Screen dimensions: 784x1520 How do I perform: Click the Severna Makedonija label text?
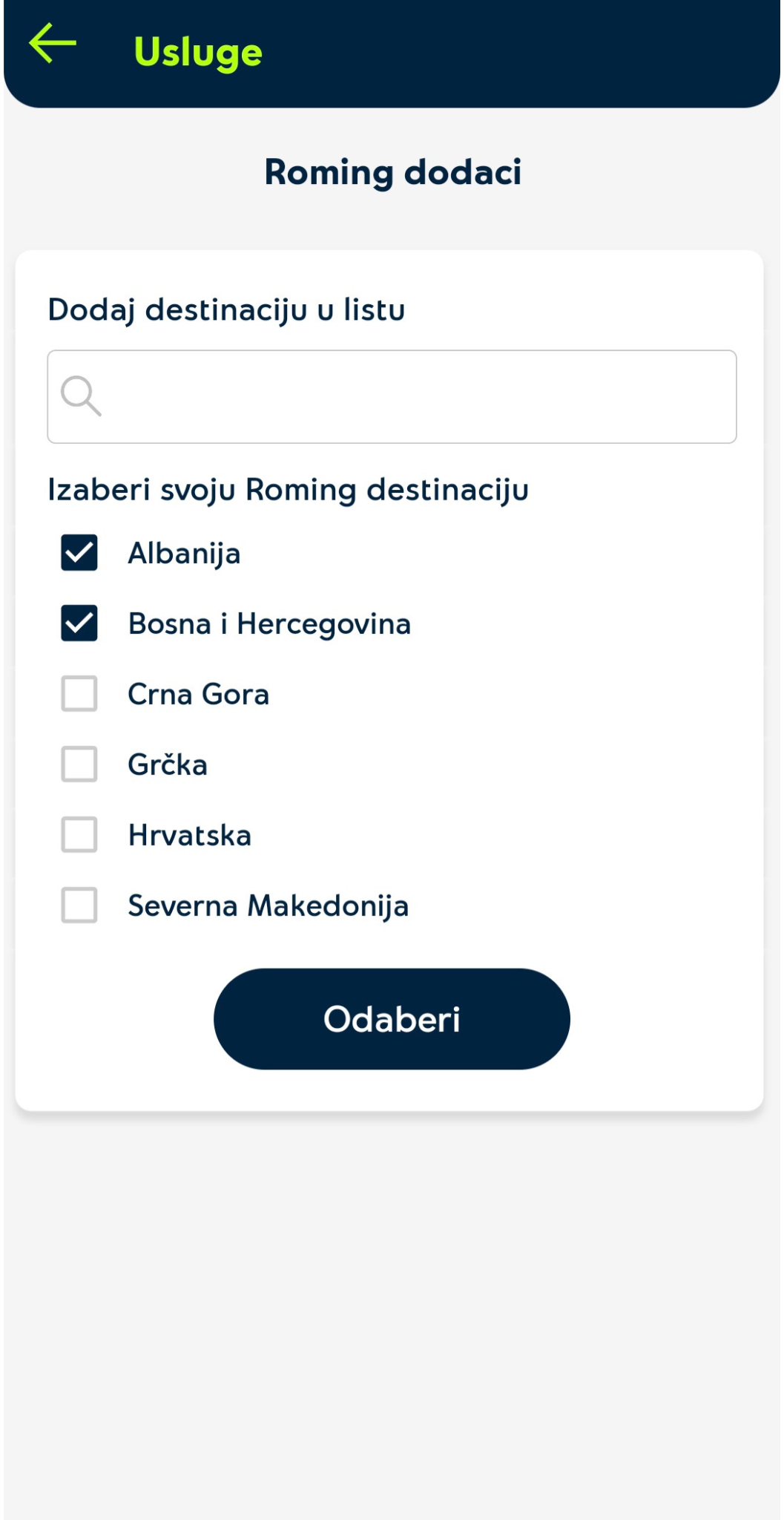[268, 906]
